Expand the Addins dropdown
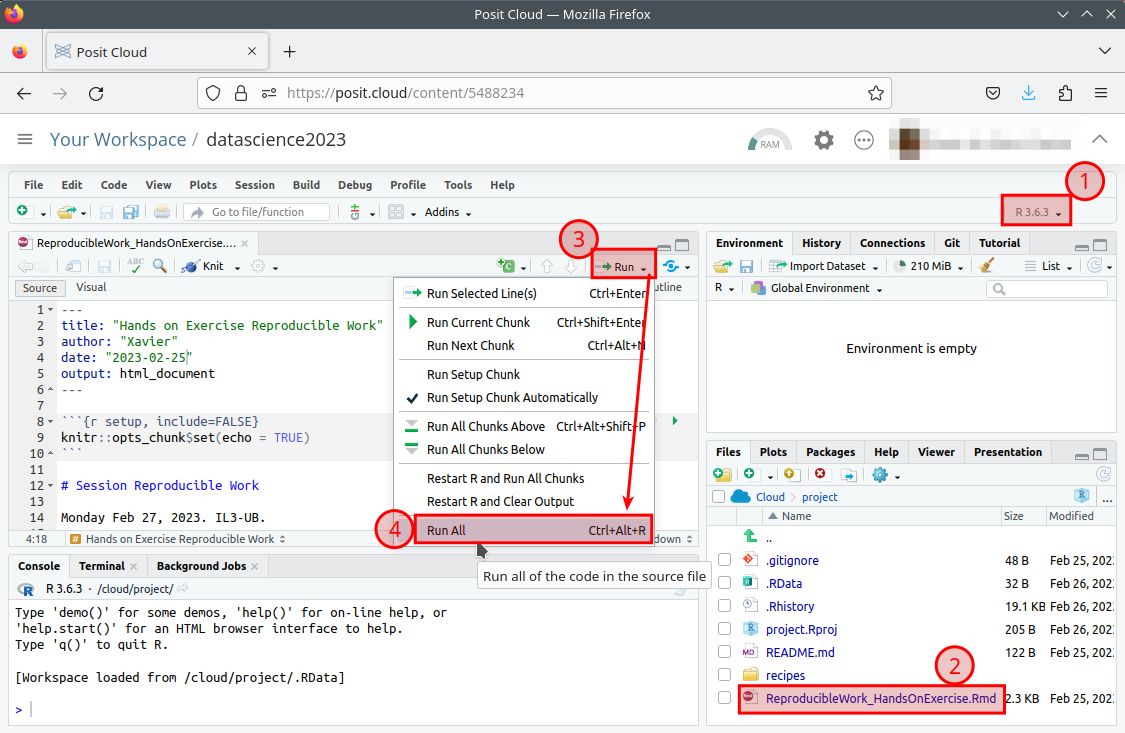 coord(448,212)
